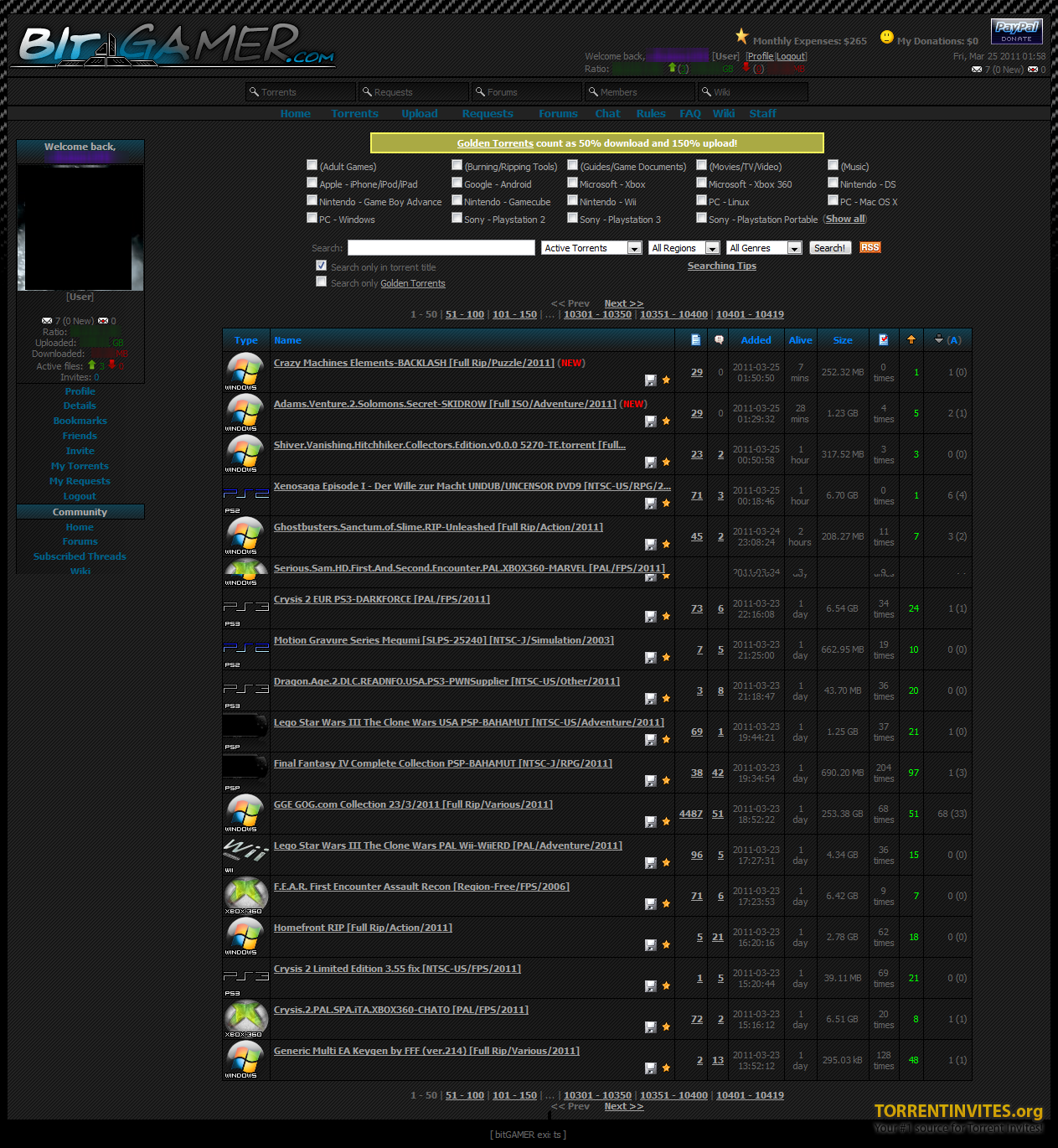This screenshot has width=1058, height=1148.
Task: Click the Xbox 360 type icon for Crysis.2.PAL.SPA.iTA
Action: point(245,1019)
